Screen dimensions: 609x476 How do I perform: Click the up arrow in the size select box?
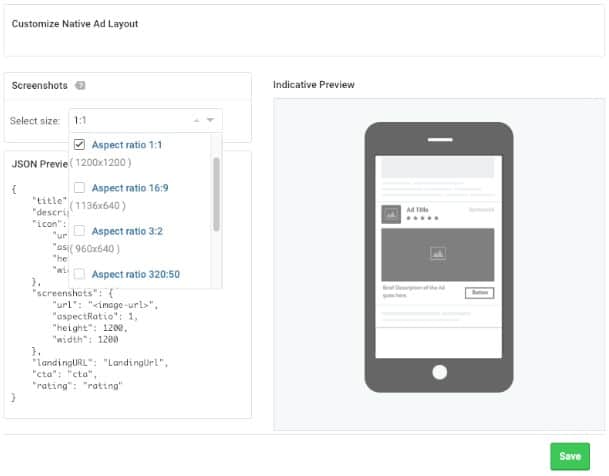(x=197, y=120)
